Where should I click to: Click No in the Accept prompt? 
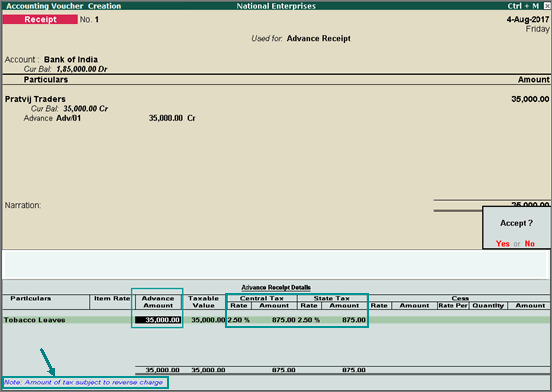[529, 244]
